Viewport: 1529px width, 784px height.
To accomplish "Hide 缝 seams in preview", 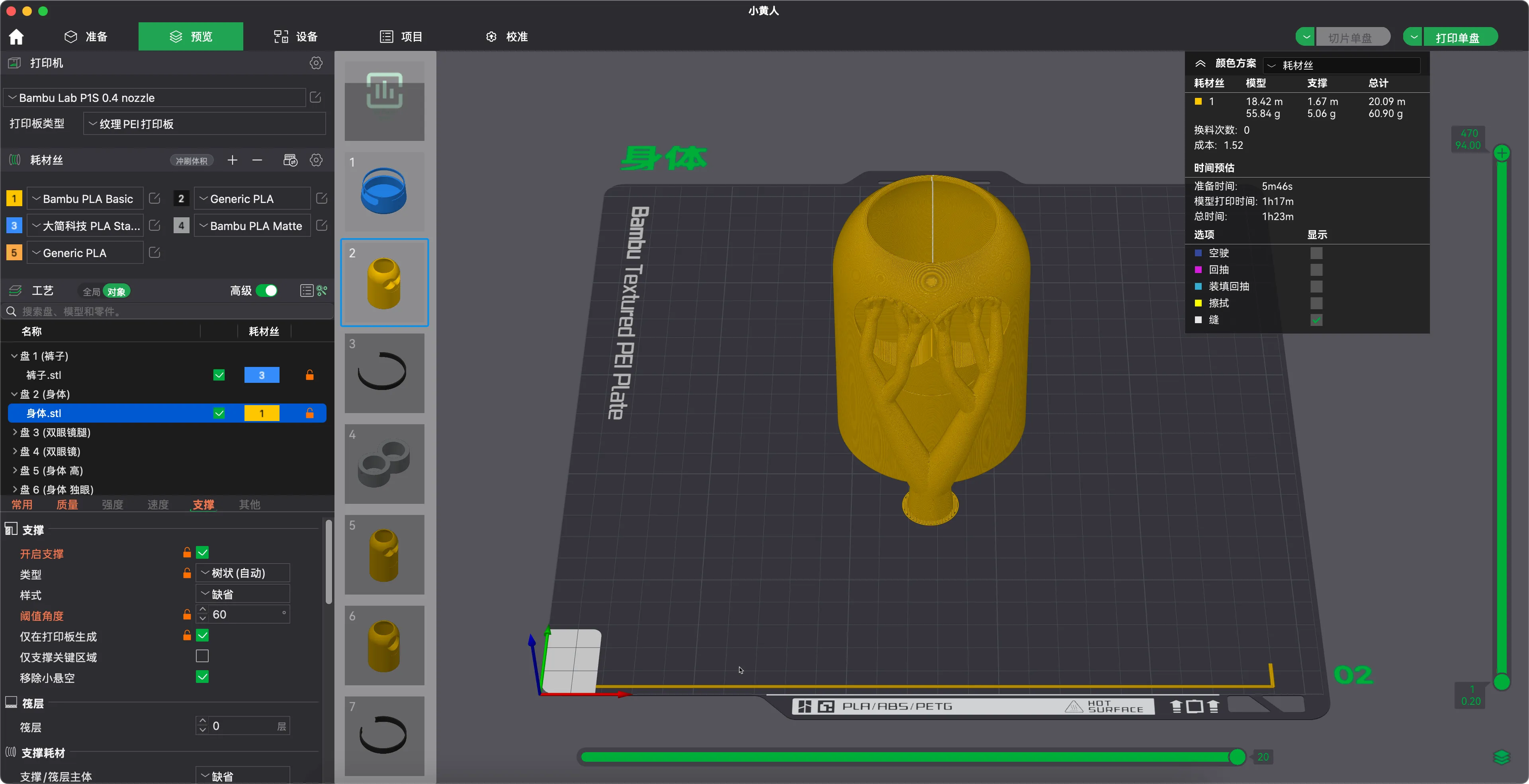I will [x=1316, y=320].
